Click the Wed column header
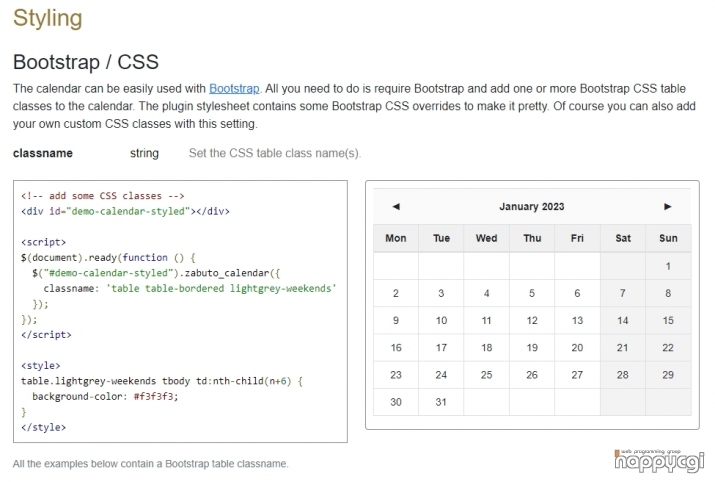715x482 pixels. (487, 238)
